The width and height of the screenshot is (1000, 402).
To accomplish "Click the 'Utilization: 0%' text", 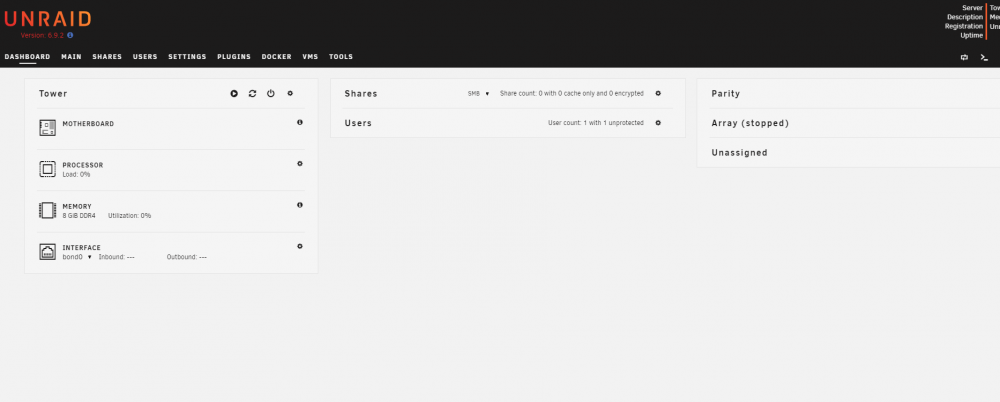I will (x=129, y=216).
